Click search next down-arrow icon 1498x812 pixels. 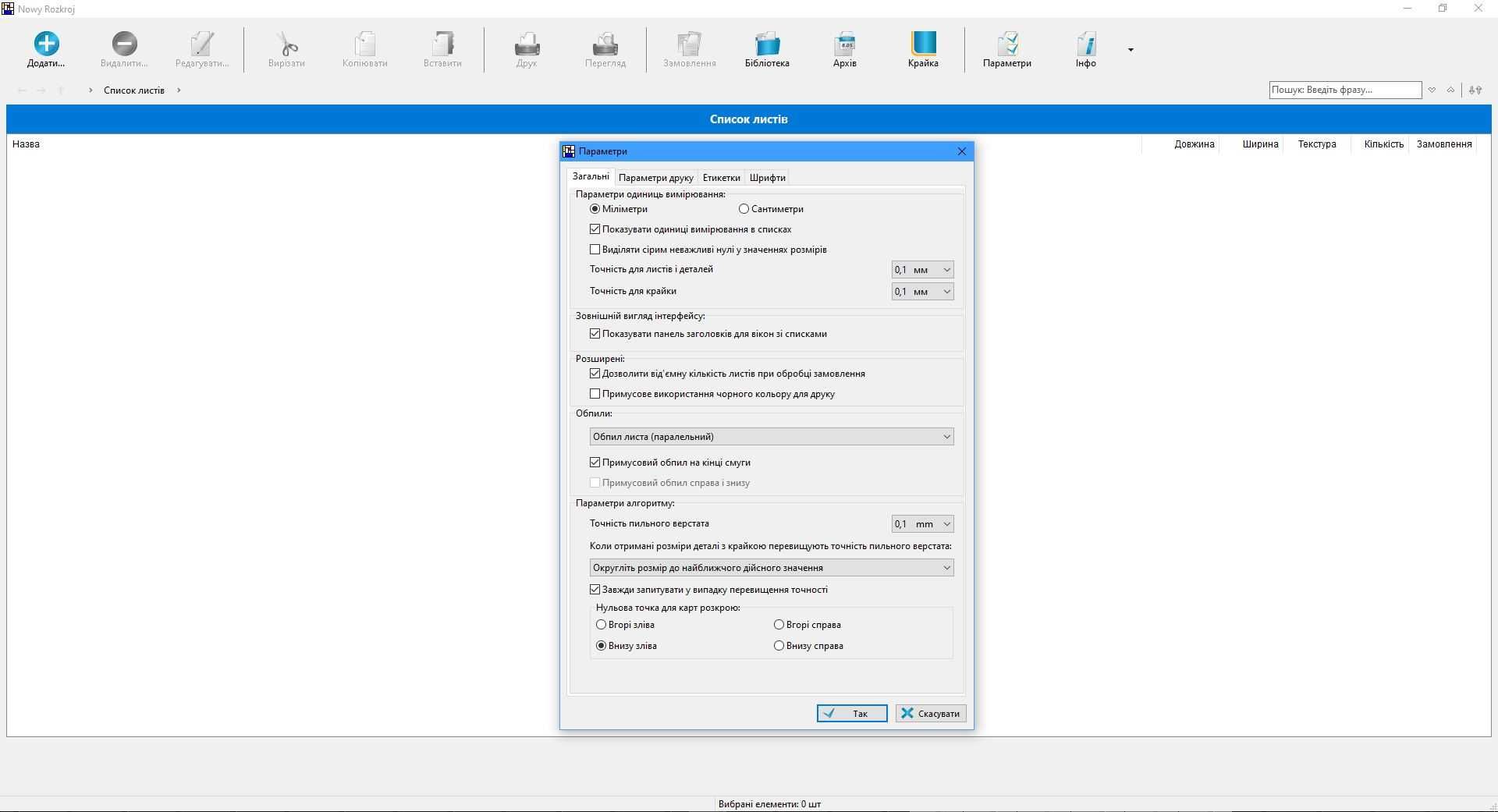click(x=1432, y=90)
